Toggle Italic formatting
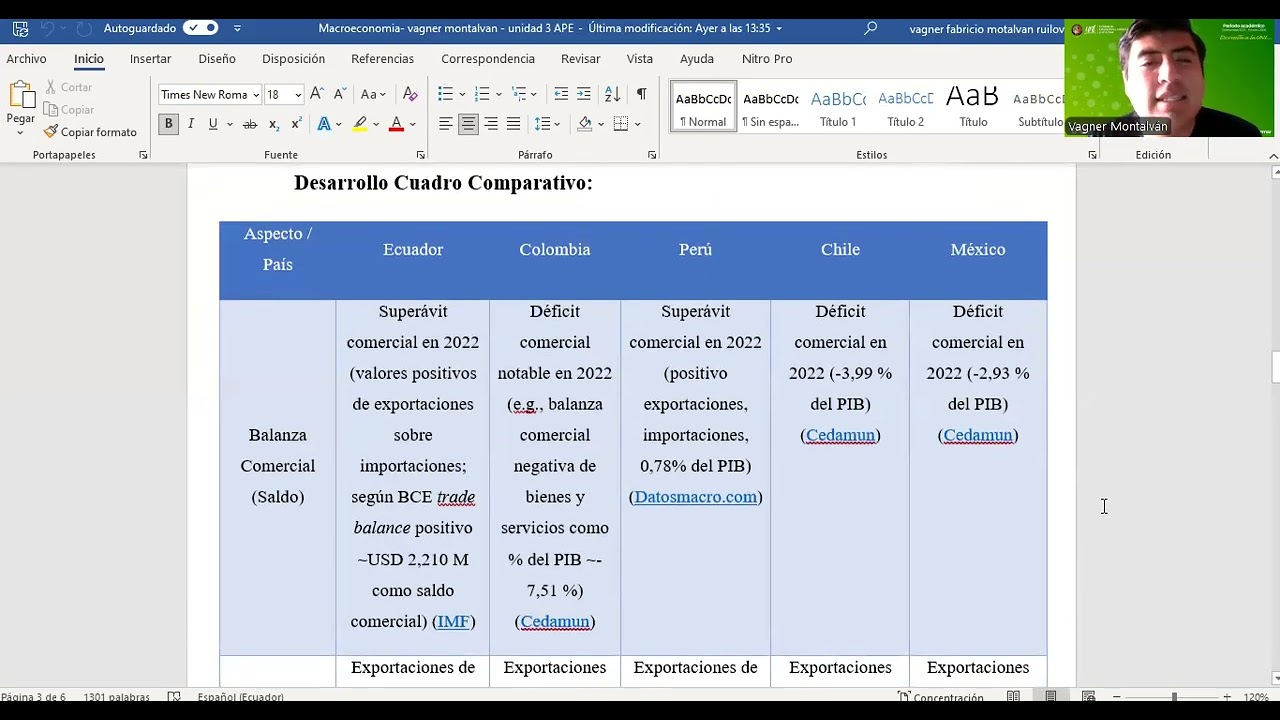The height and width of the screenshot is (720, 1280). (190, 124)
